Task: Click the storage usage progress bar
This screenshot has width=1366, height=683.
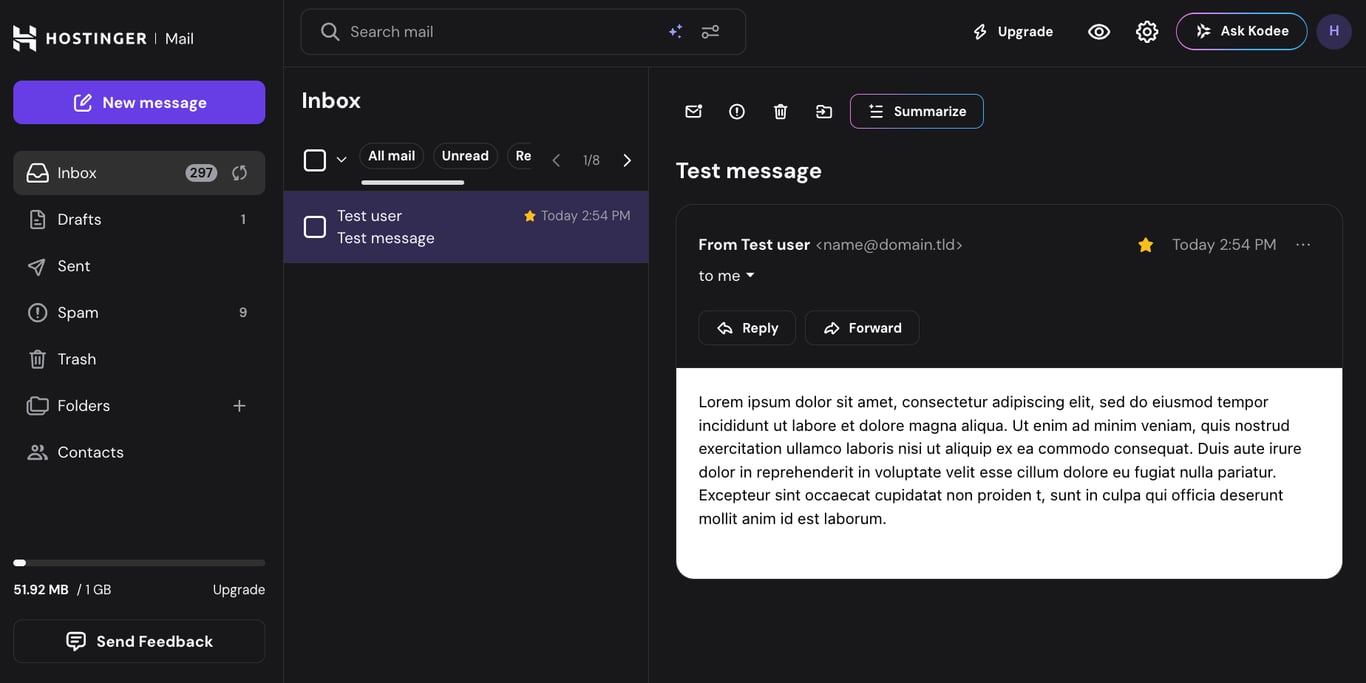Action: click(139, 562)
